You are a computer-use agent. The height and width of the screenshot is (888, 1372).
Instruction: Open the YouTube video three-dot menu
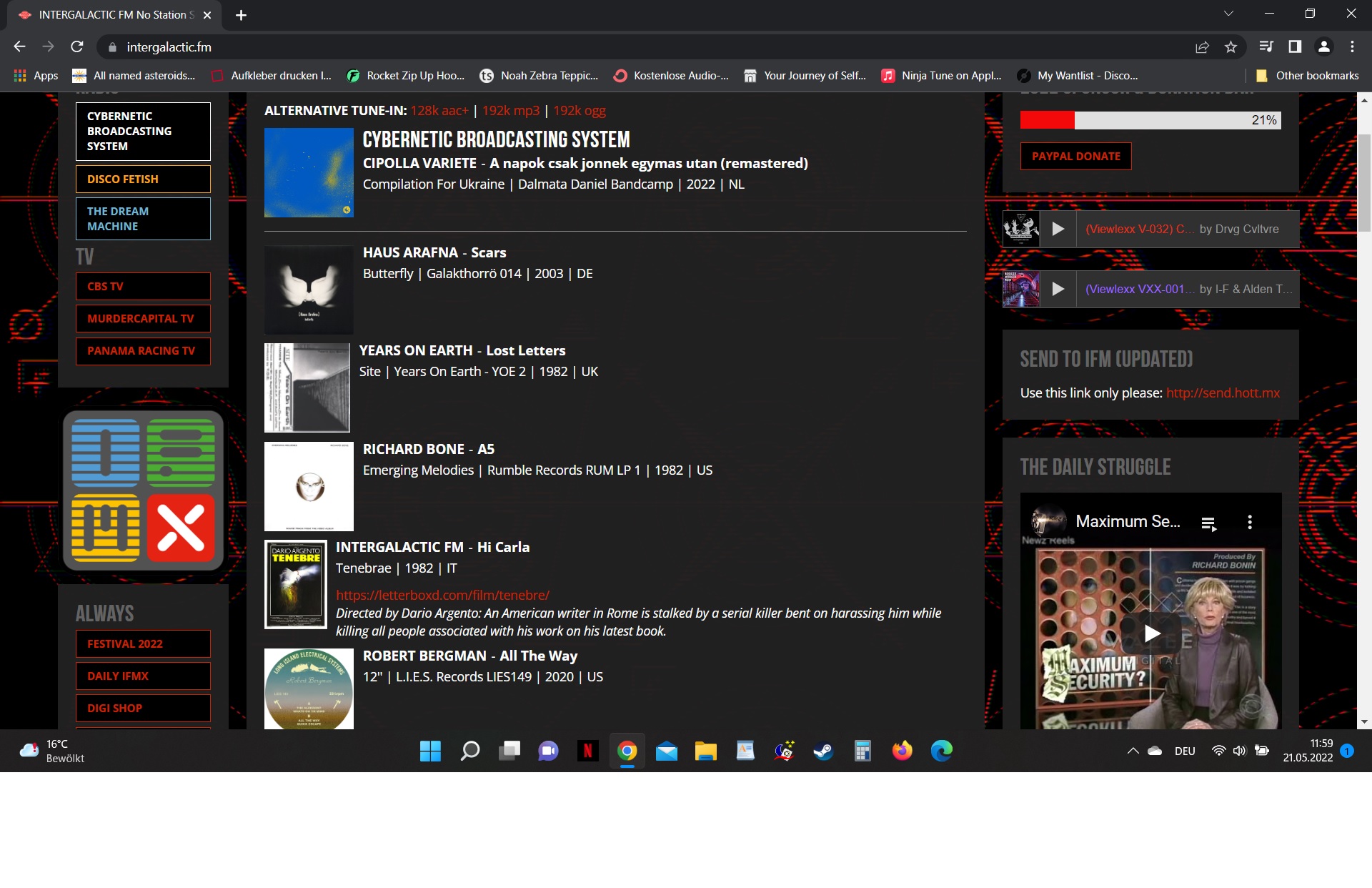tap(1250, 523)
